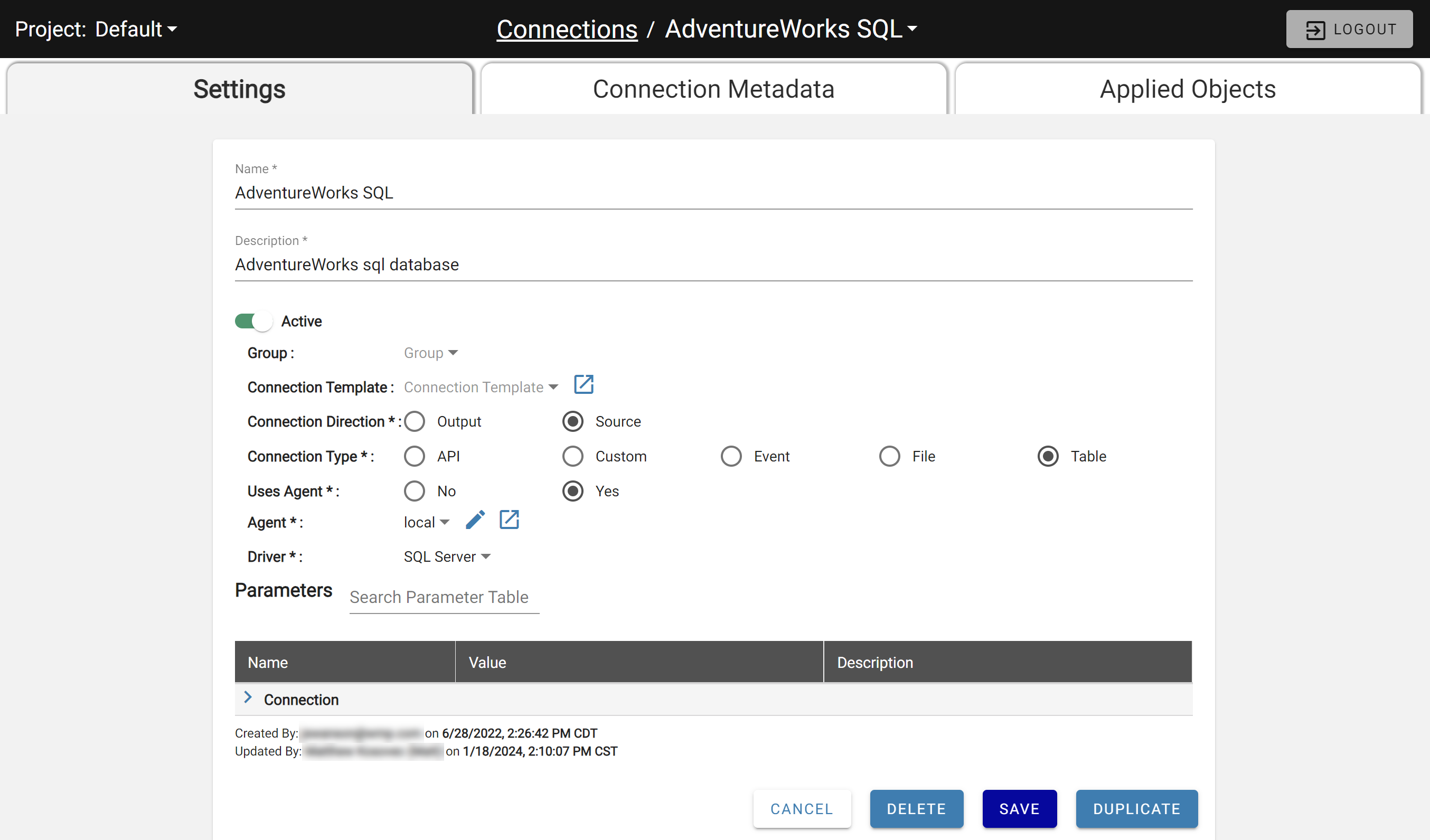Click the Name column header

pos(345,662)
